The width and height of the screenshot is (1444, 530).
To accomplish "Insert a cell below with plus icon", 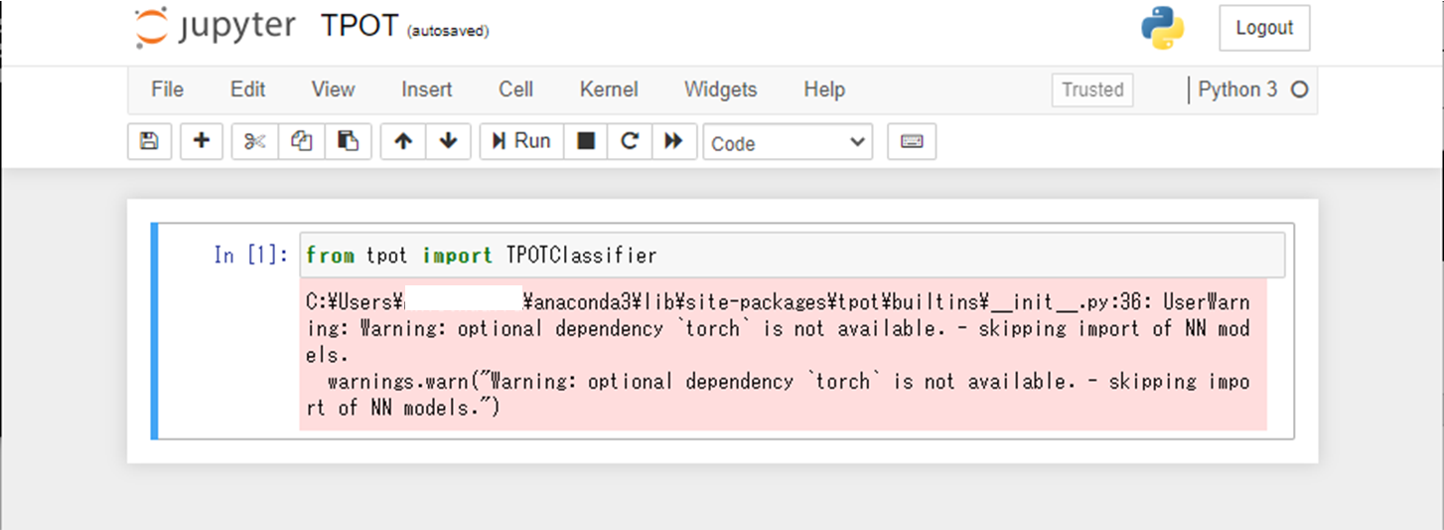I will (x=201, y=142).
